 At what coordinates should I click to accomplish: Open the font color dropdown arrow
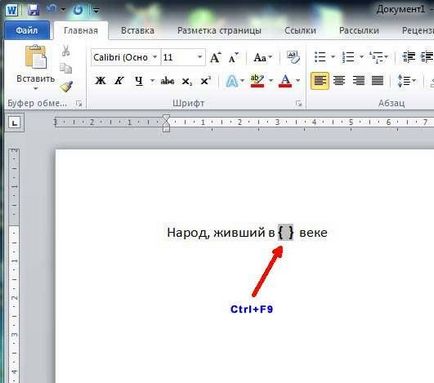pos(298,81)
